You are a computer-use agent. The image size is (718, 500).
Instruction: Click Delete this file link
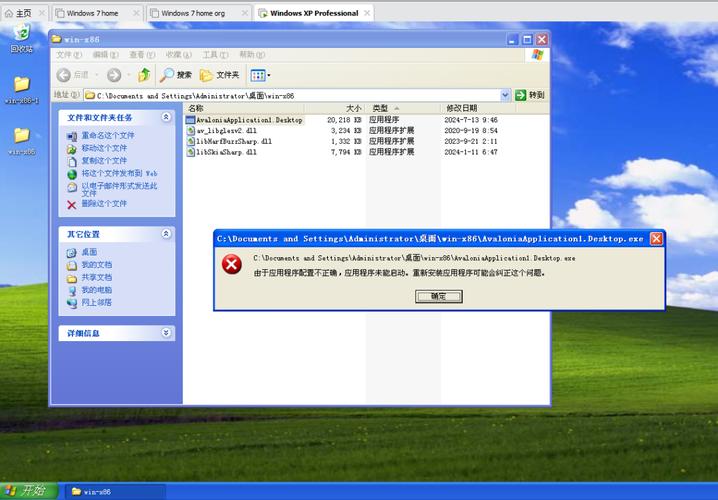pos(104,203)
